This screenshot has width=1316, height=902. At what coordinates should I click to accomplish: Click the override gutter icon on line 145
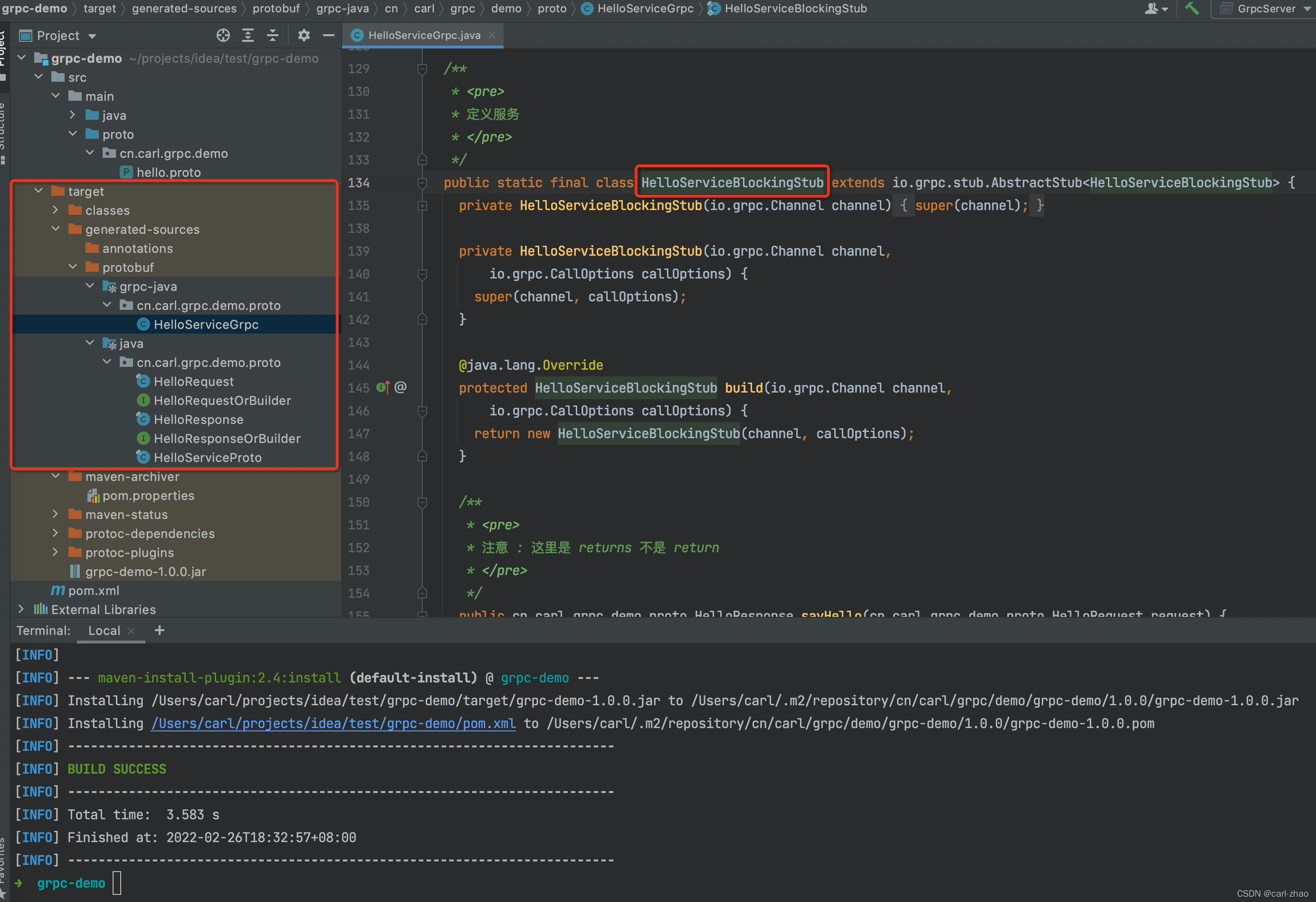pyautogui.click(x=383, y=387)
